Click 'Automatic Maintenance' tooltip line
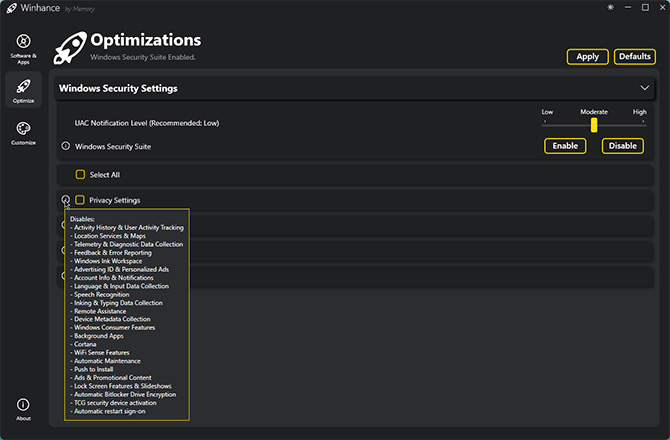 point(107,361)
